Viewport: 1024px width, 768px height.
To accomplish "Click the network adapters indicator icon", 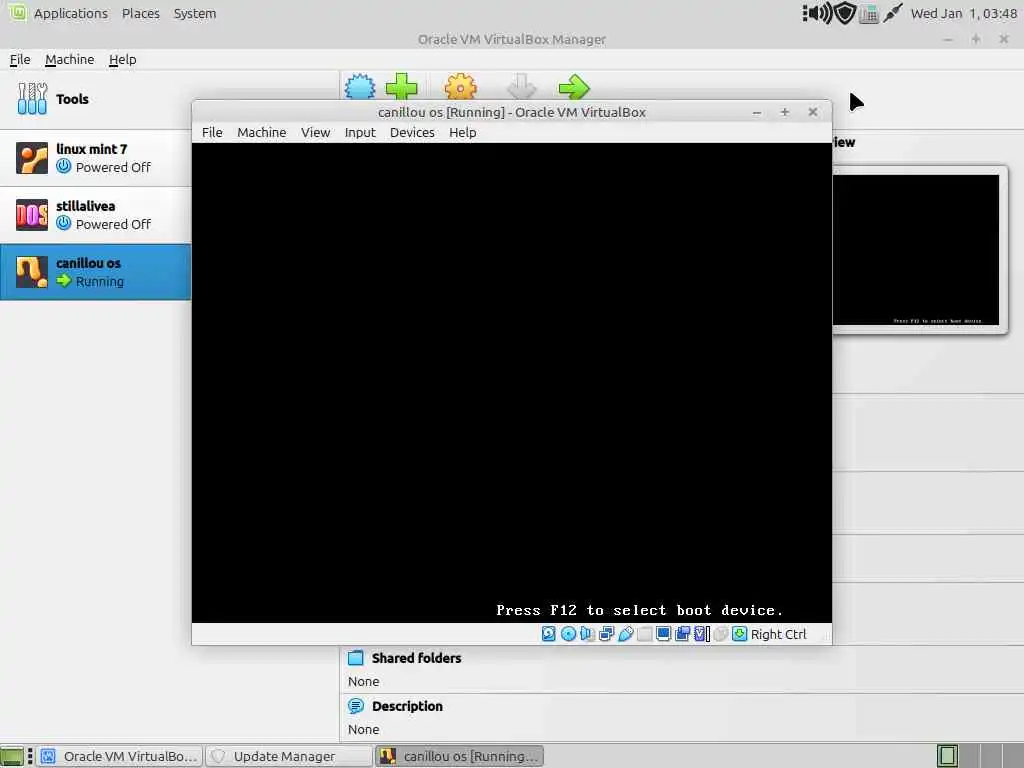I will tap(606, 633).
